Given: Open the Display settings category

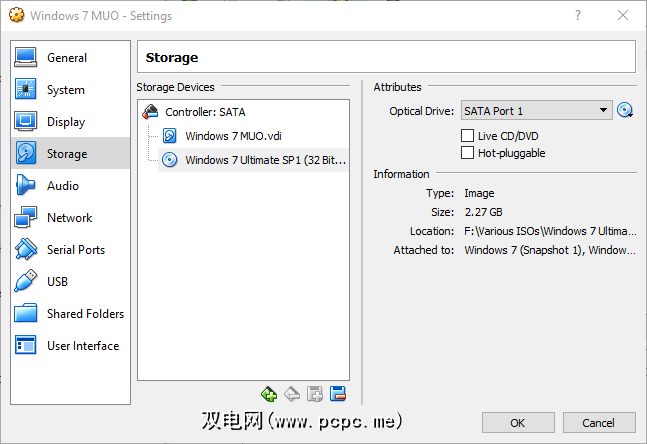Looking at the screenshot, I should (x=66, y=122).
